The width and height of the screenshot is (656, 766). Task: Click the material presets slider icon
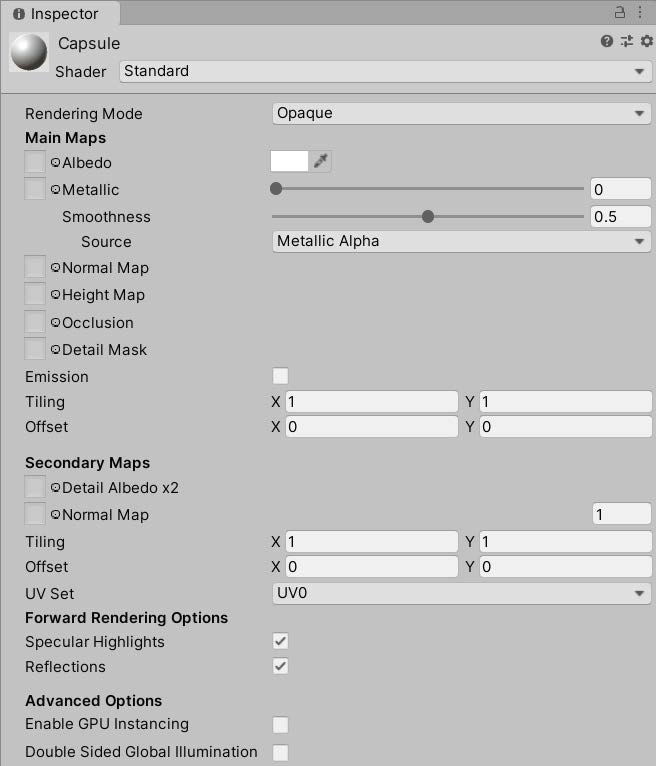tap(627, 41)
